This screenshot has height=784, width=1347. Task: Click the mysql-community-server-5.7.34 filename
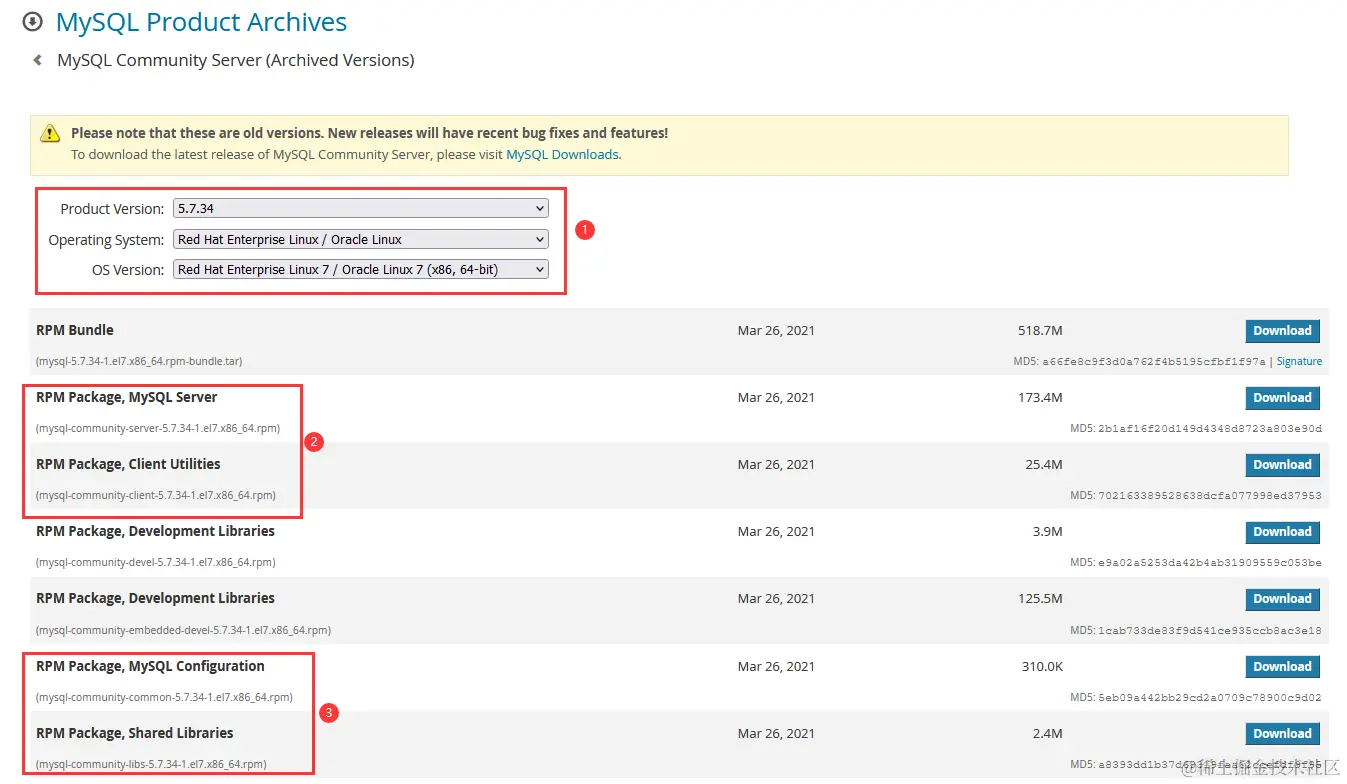158,428
